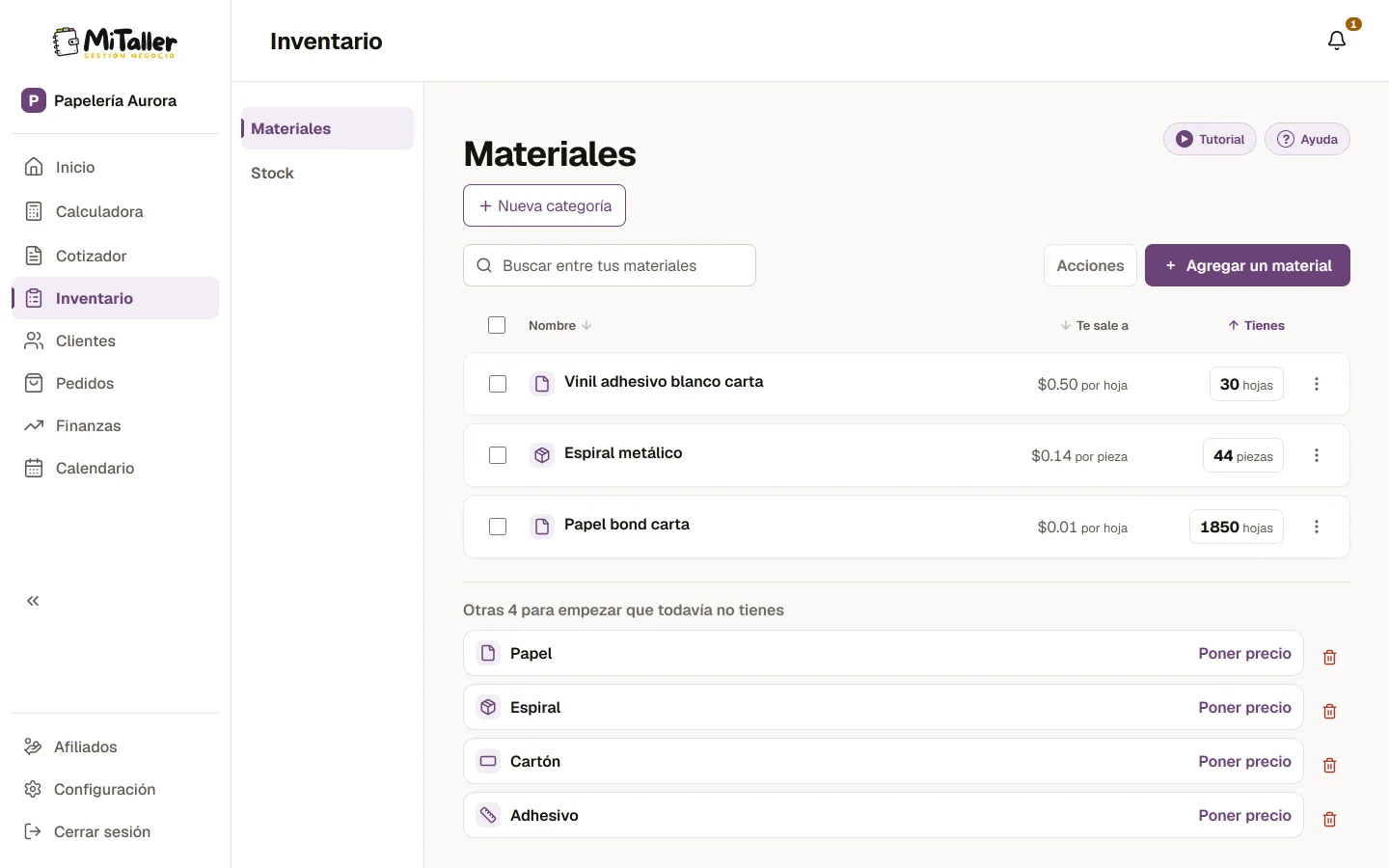
Task: Click Poner precio for Papel
Action: [x=1244, y=653]
